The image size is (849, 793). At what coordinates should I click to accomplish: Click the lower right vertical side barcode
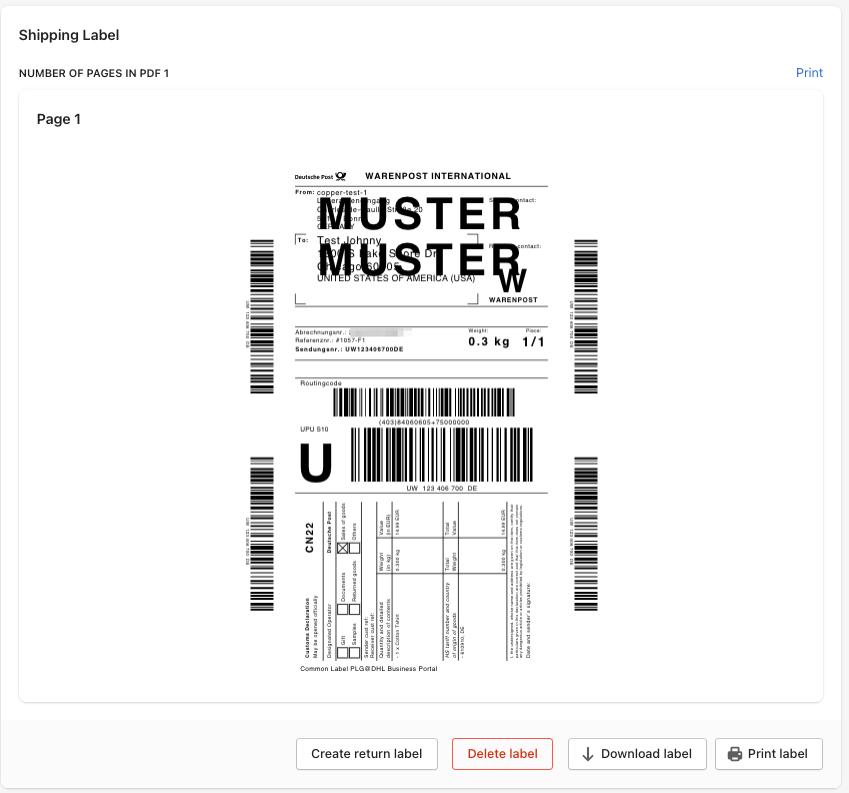[586, 534]
